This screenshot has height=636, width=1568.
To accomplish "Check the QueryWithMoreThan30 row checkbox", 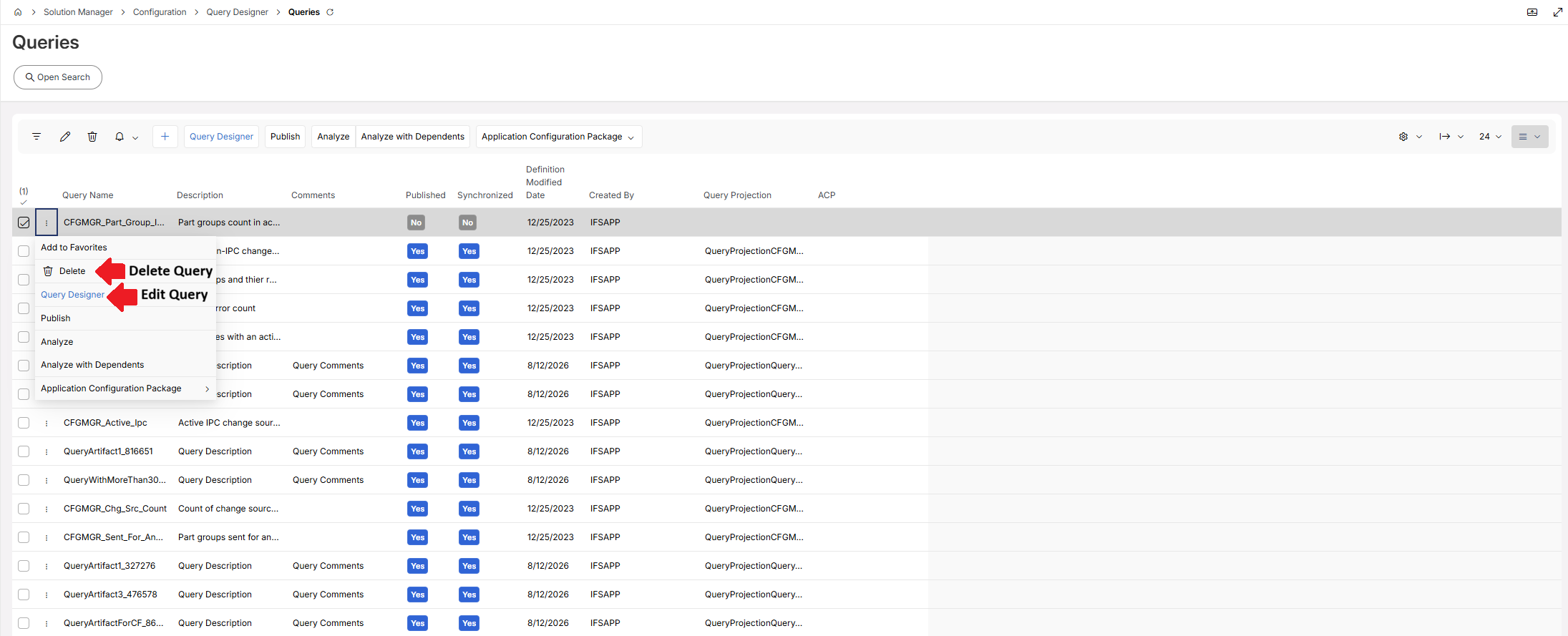I will click(24, 480).
